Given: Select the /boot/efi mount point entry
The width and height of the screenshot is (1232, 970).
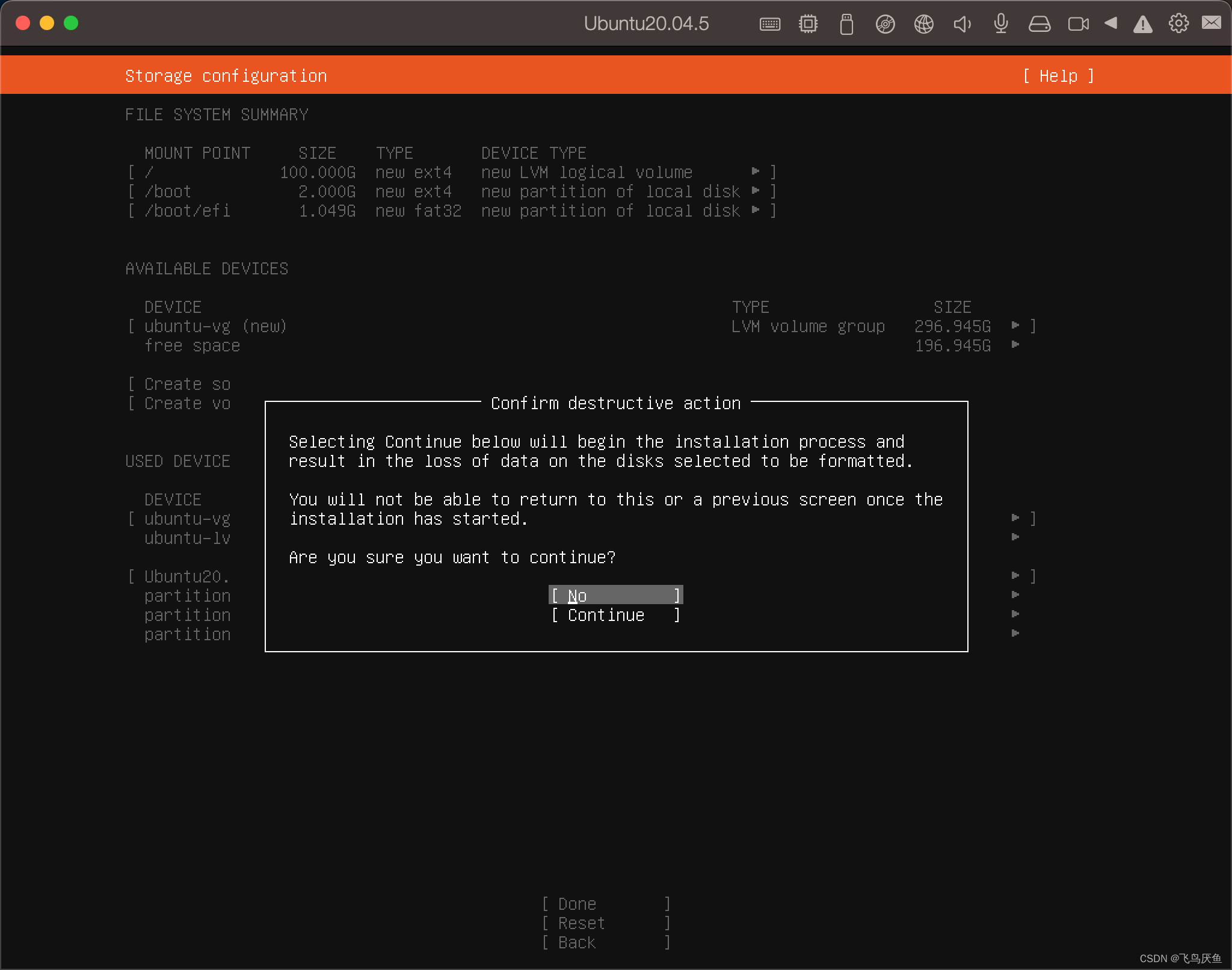Looking at the screenshot, I should pos(451,211).
